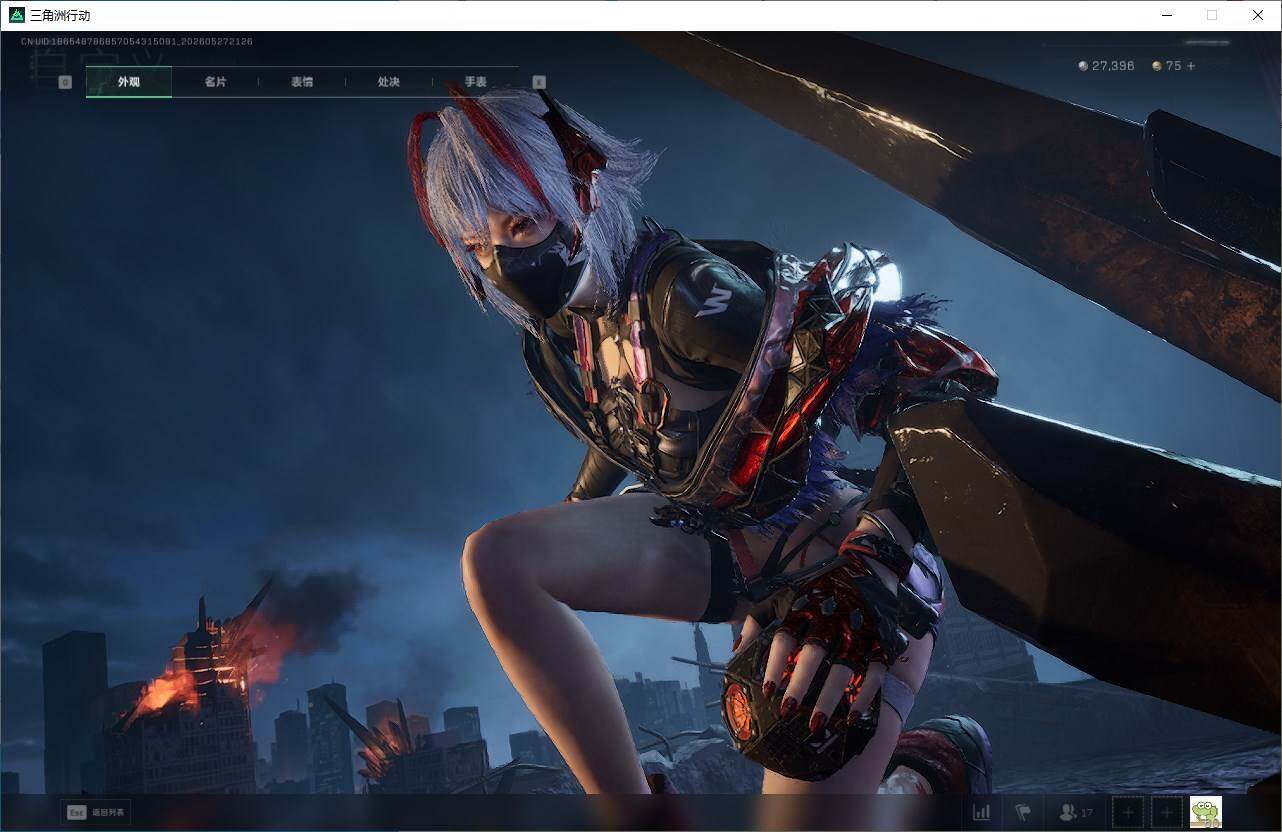
Task: Maximize the 三角洲行动 window
Action: (1212, 15)
